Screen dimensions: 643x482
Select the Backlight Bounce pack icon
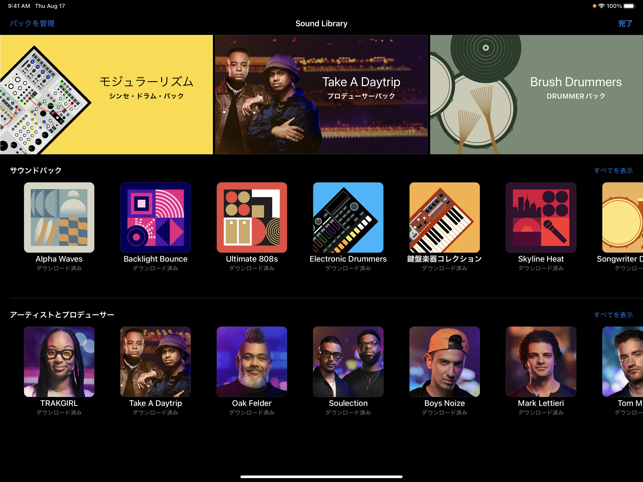[155, 217]
